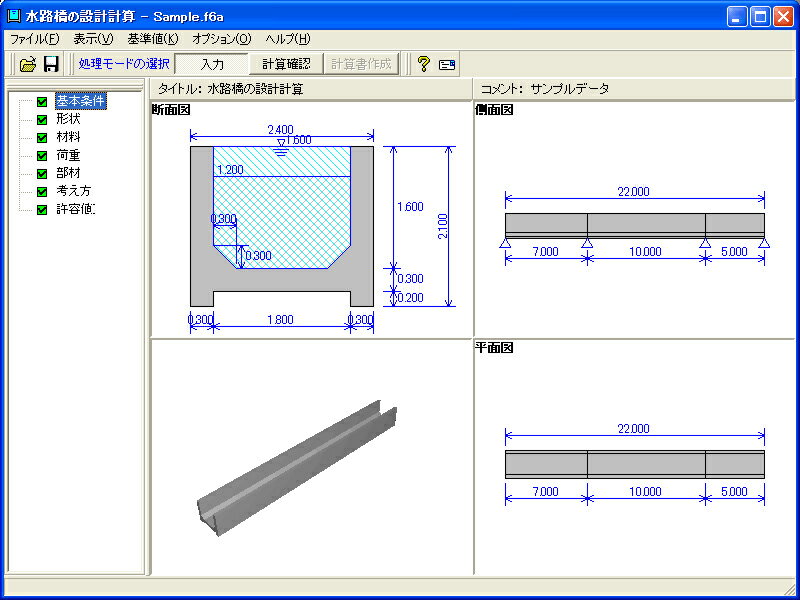The image size is (800, 600).
Task: Click the card icon next to help
Action: click(446, 64)
